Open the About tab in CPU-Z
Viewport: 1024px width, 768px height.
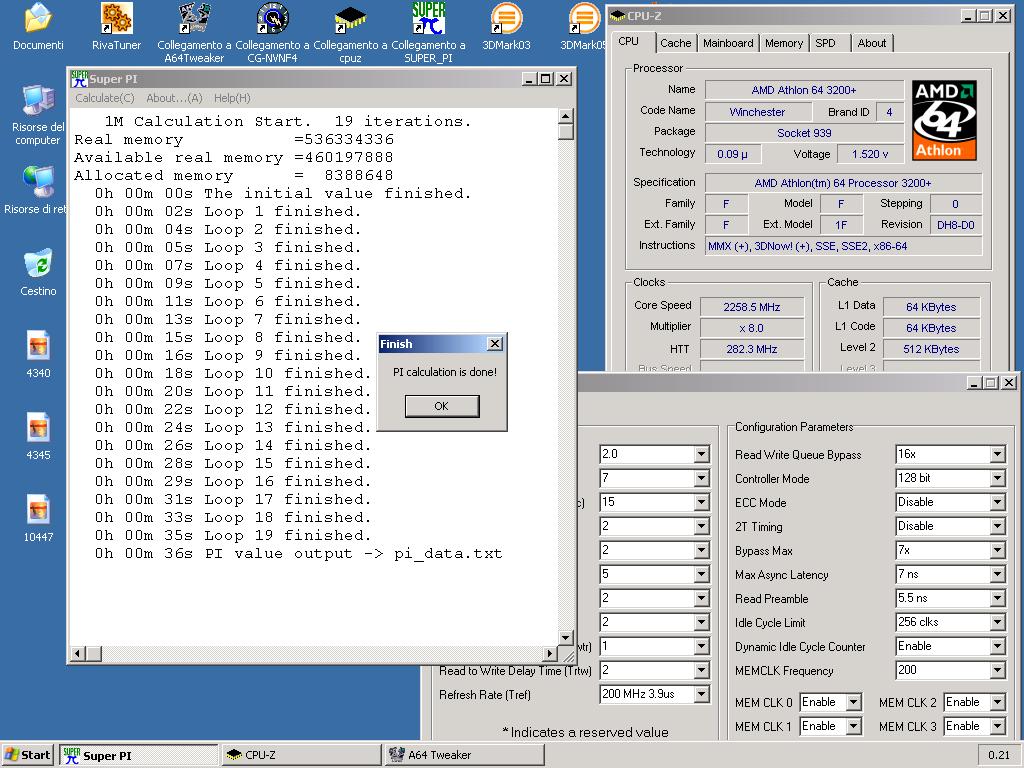coord(872,43)
